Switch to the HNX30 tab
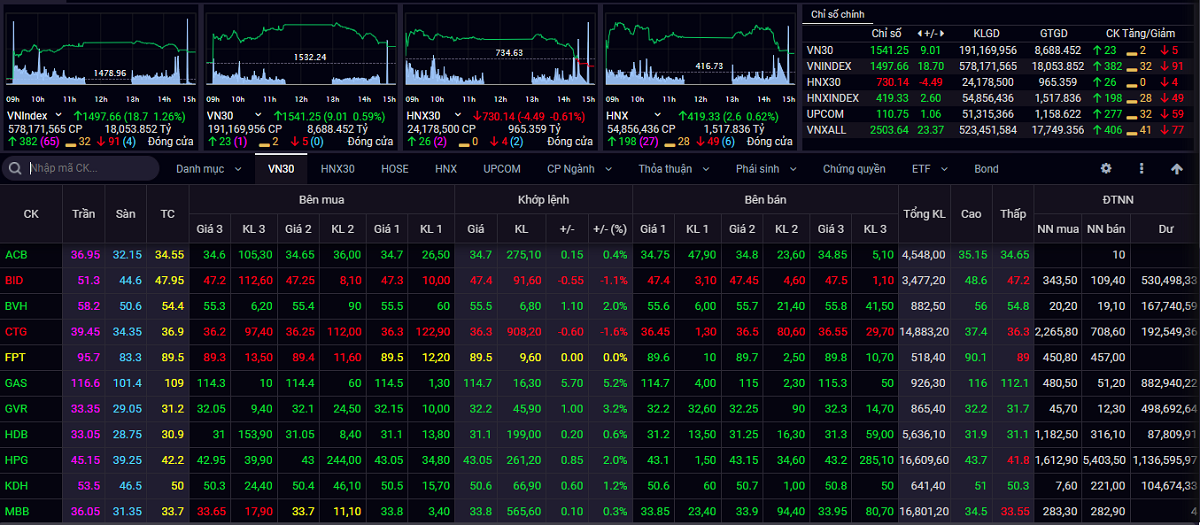Viewport: 1200px width, 525px height. coord(337,169)
